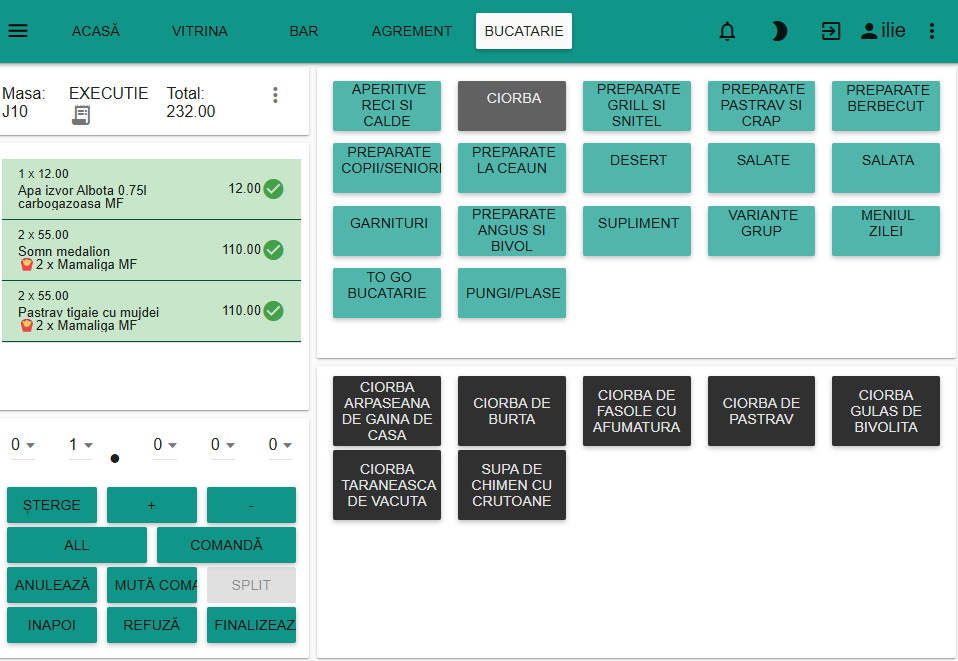Open the SALATA category

(x=886, y=168)
